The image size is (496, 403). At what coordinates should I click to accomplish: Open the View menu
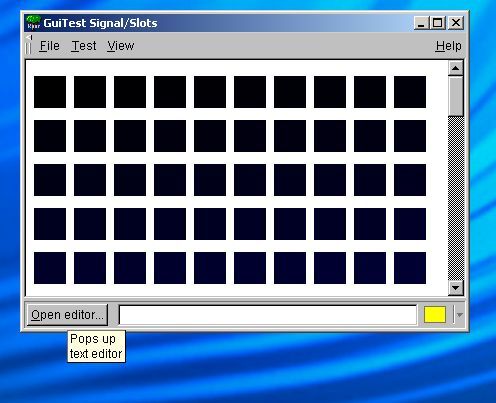[x=121, y=46]
